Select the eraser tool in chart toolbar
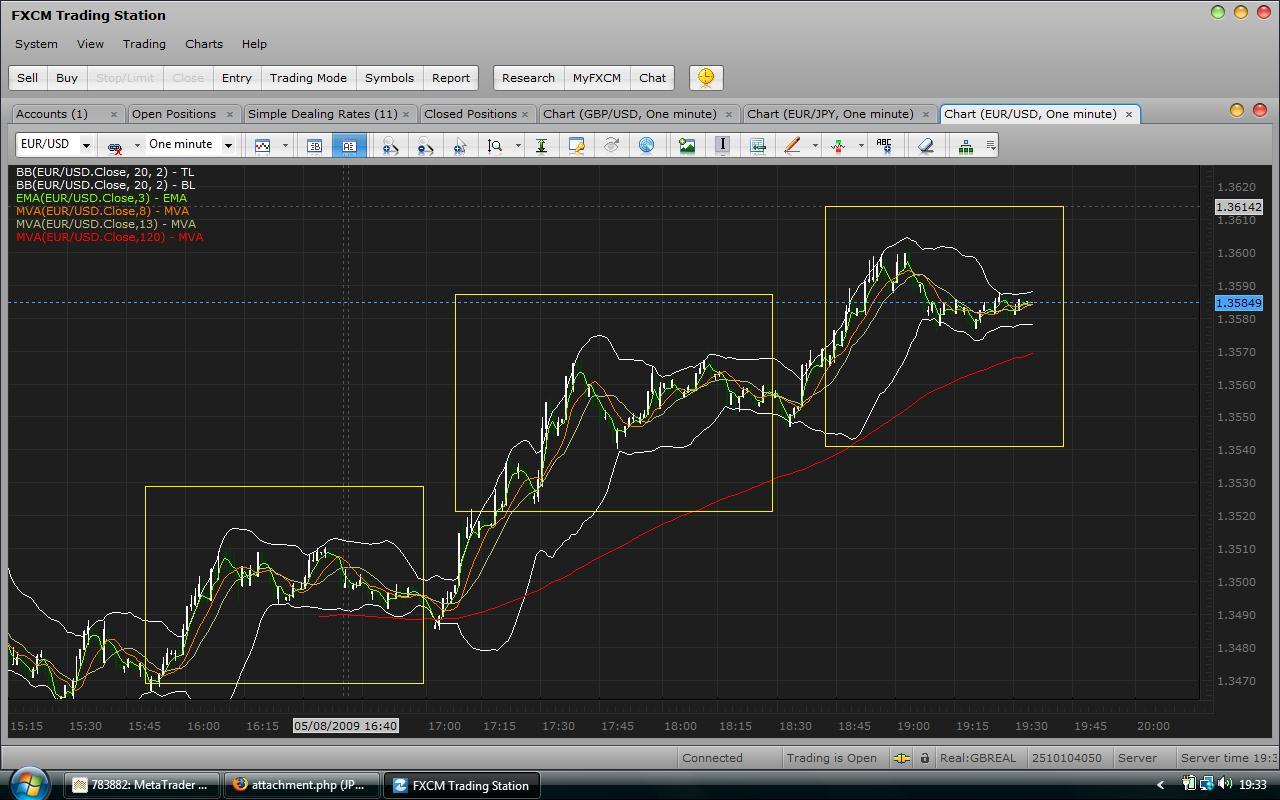 click(925, 146)
